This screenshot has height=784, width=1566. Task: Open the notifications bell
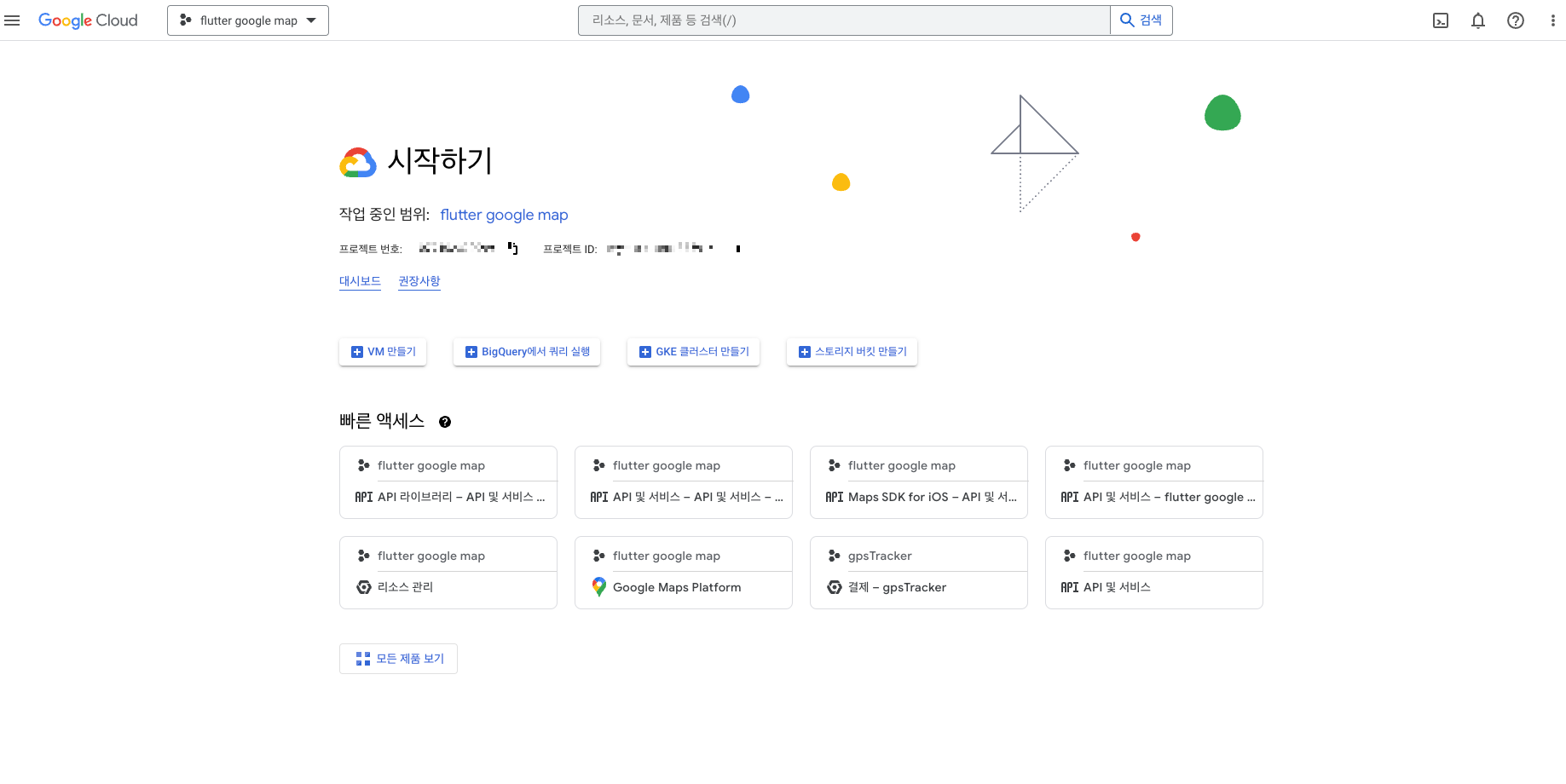1478,20
